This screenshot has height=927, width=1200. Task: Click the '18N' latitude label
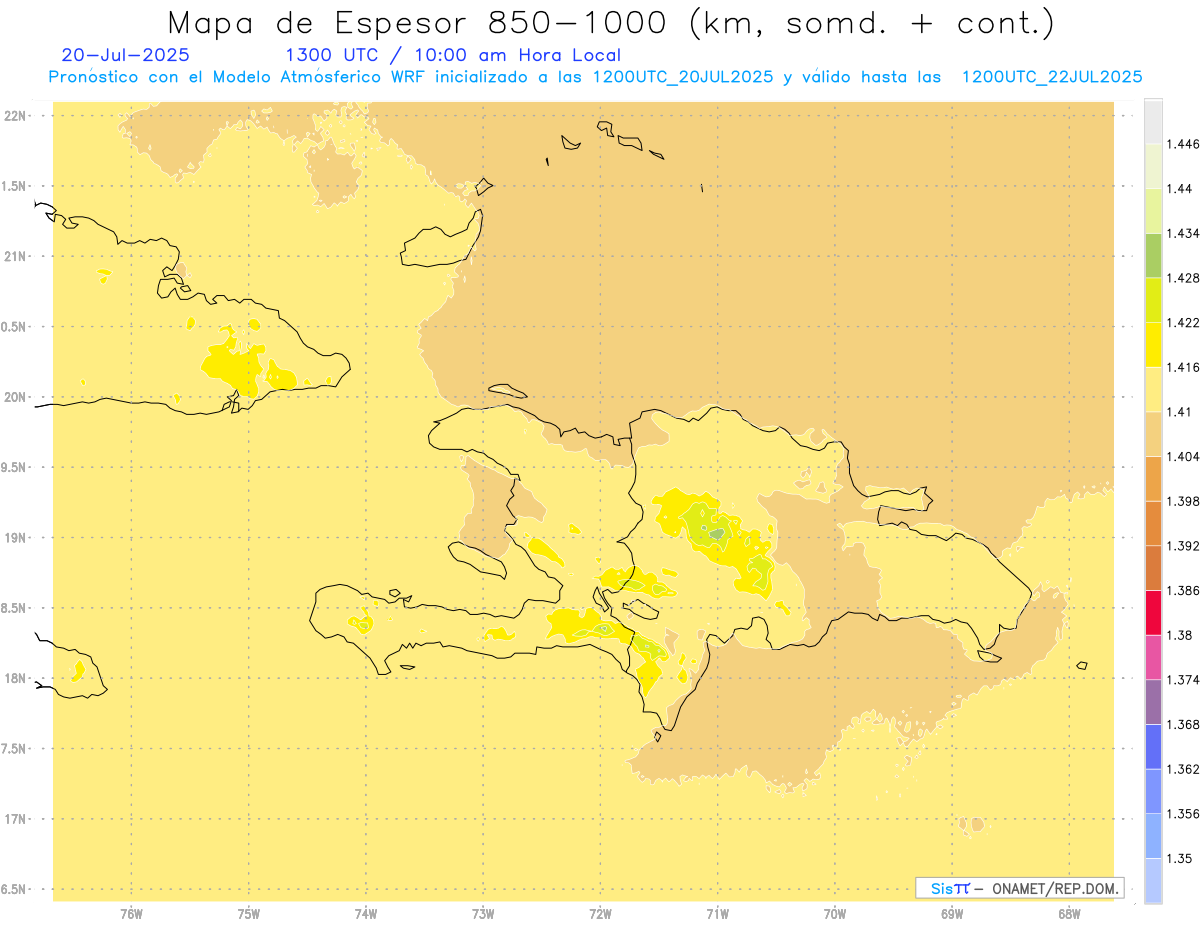point(15,679)
